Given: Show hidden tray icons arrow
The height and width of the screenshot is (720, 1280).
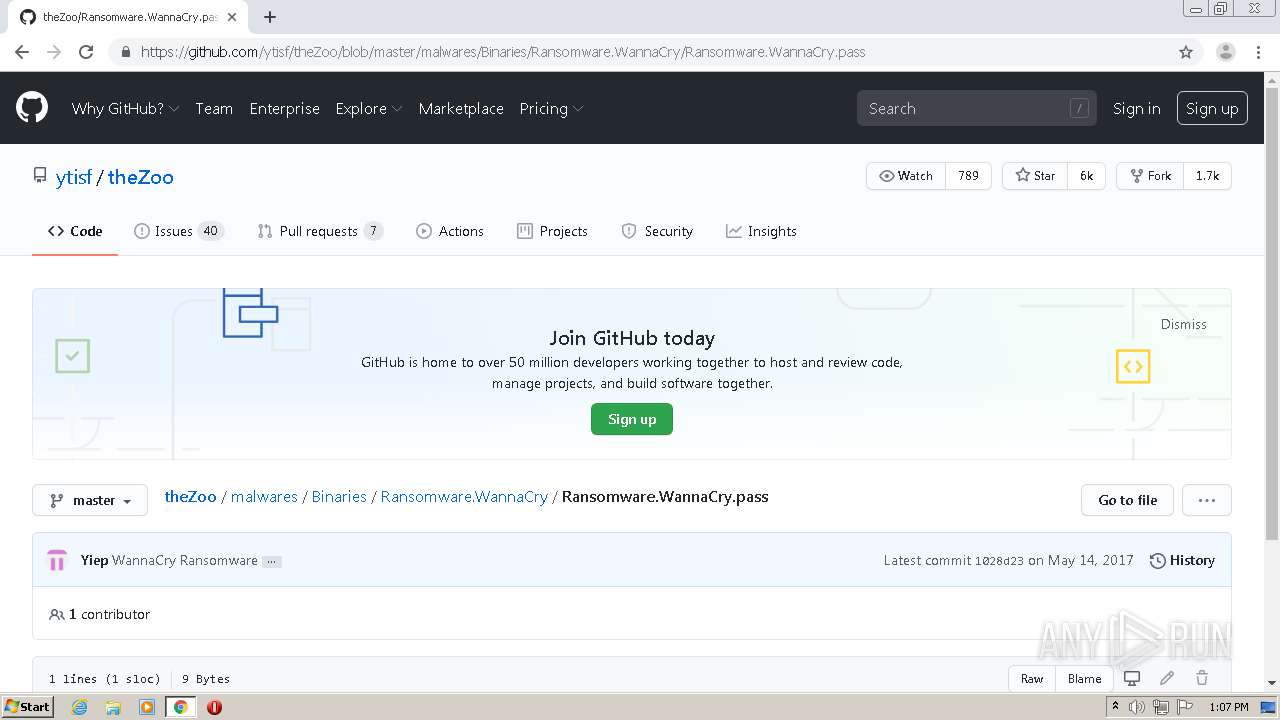Looking at the screenshot, I should pyautogui.click(x=1115, y=707).
